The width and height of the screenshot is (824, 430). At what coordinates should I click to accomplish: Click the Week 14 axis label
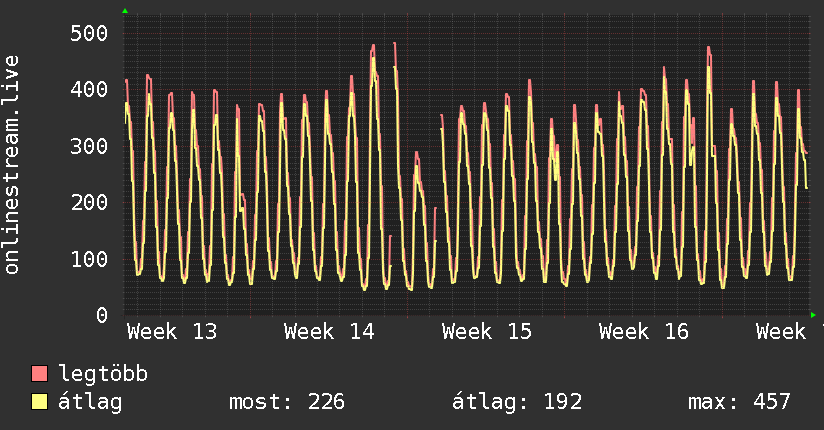[x=329, y=332]
